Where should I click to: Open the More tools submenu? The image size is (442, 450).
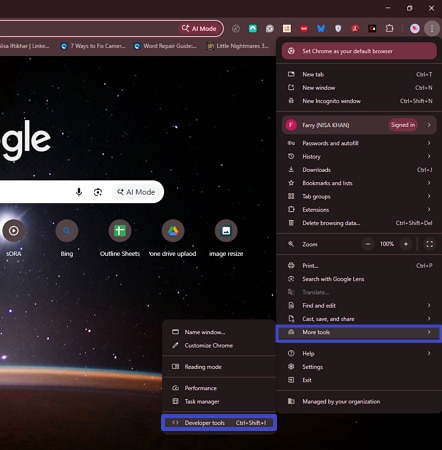[359, 332]
